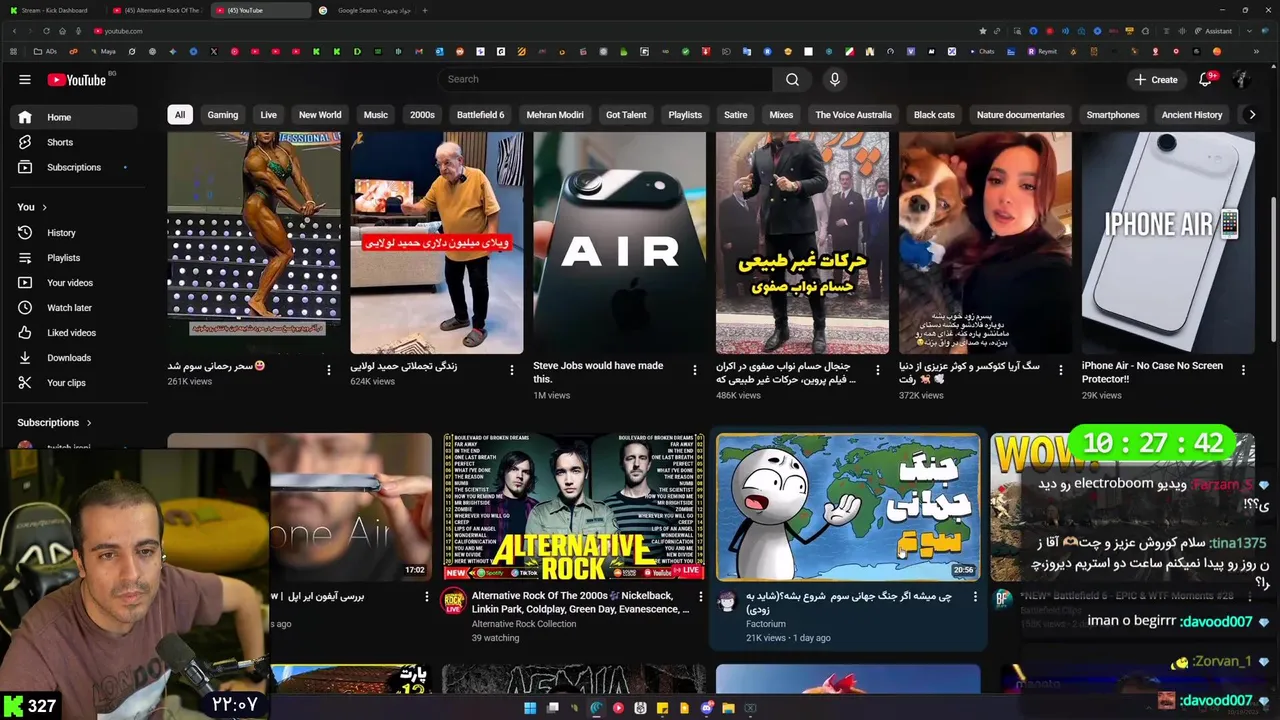Select the Gaming filter chip
The image size is (1280, 720).
coord(222,115)
